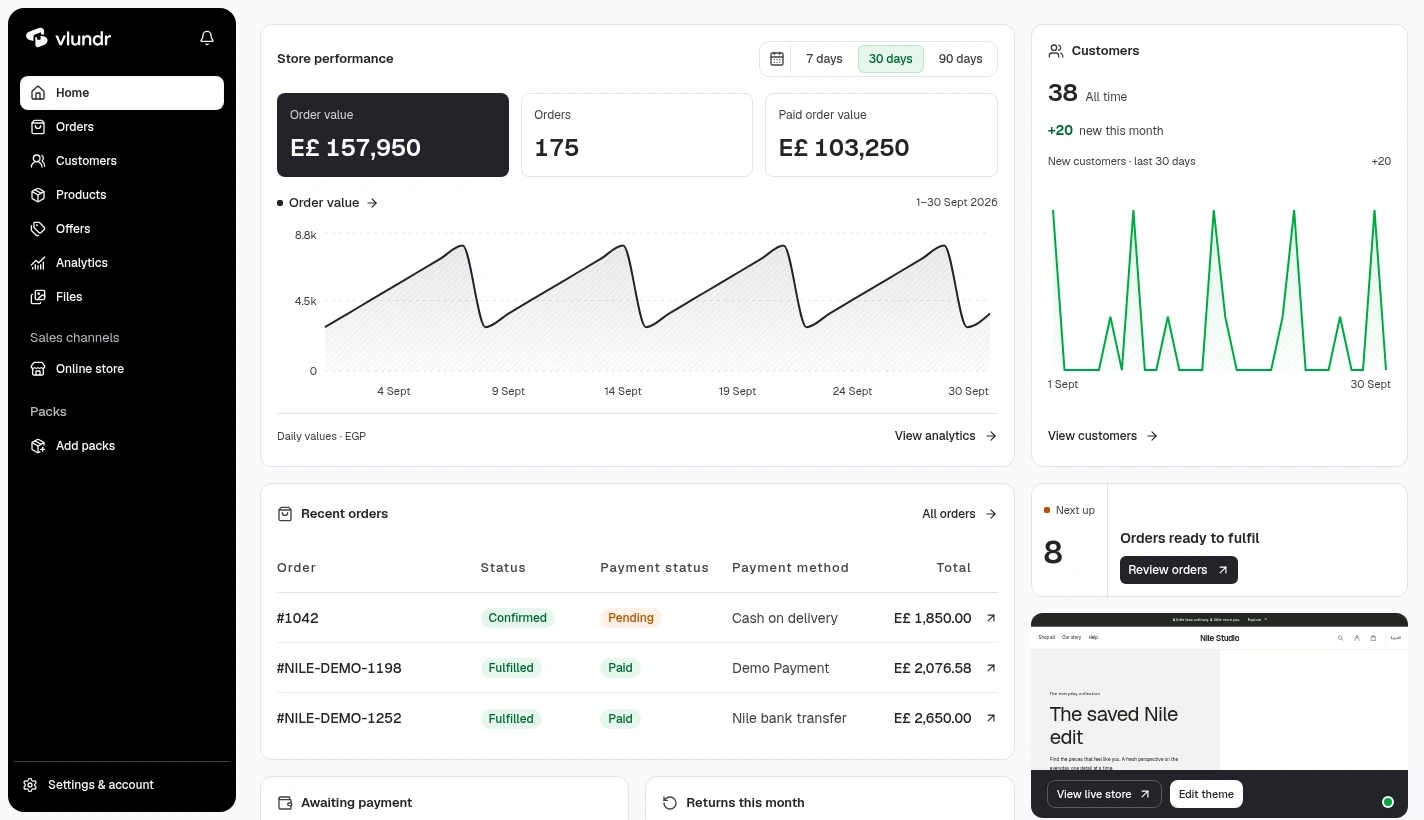Select the Orders metric card

(x=637, y=135)
